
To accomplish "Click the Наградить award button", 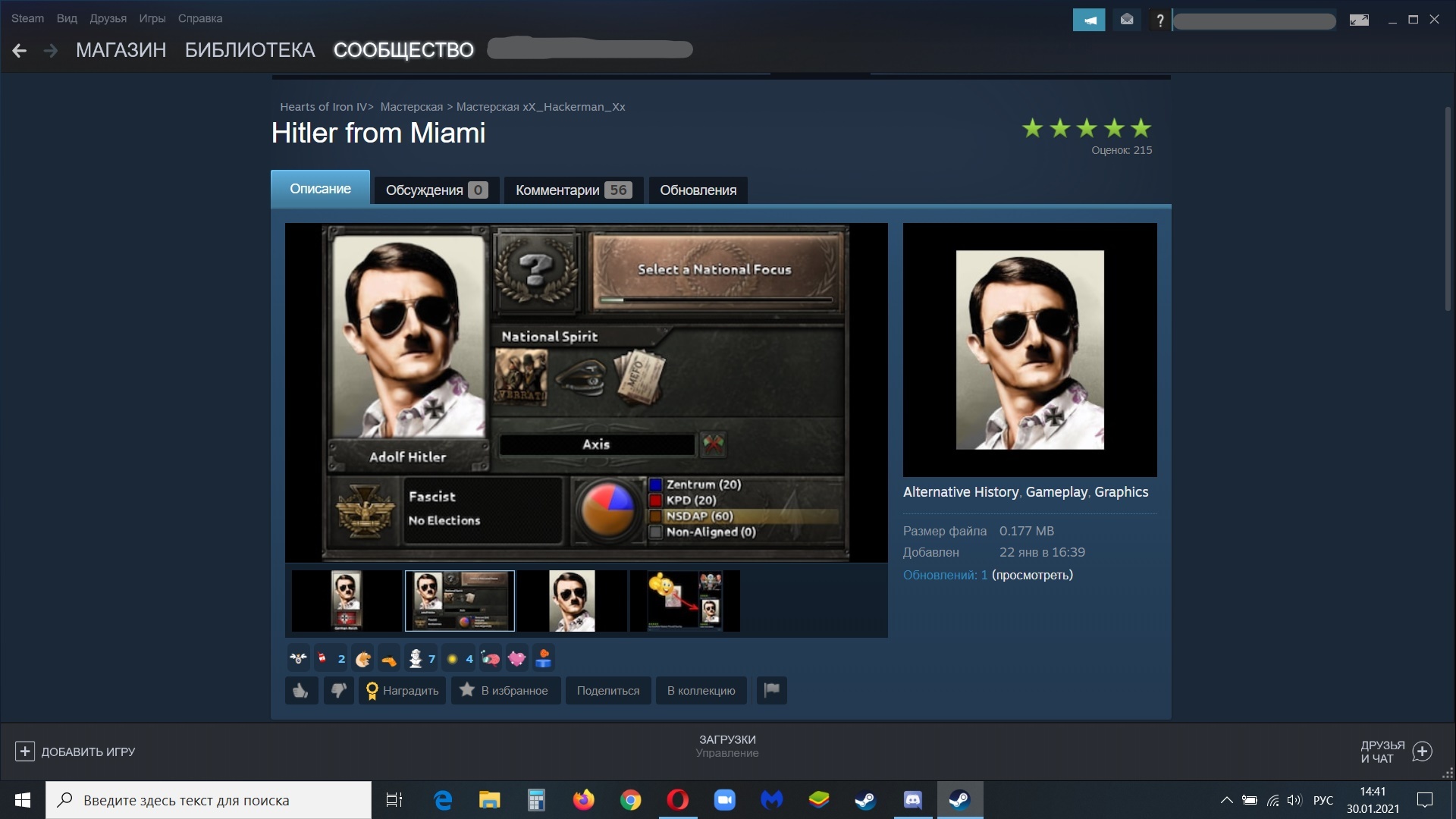I will (403, 690).
